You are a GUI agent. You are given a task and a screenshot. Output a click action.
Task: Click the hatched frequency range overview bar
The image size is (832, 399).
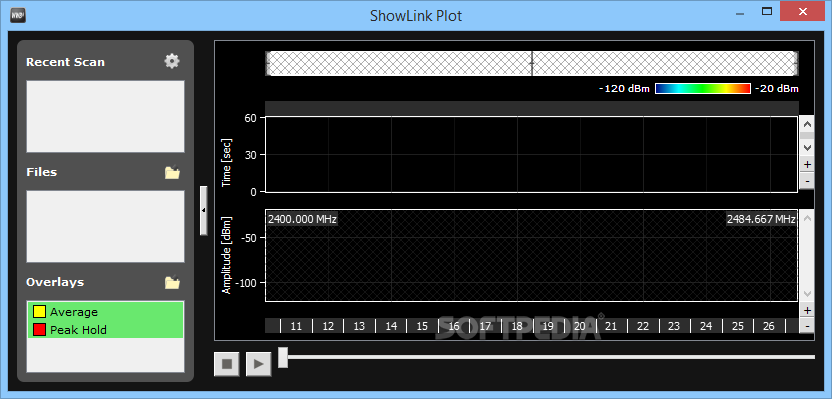click(x=532, y=64)
